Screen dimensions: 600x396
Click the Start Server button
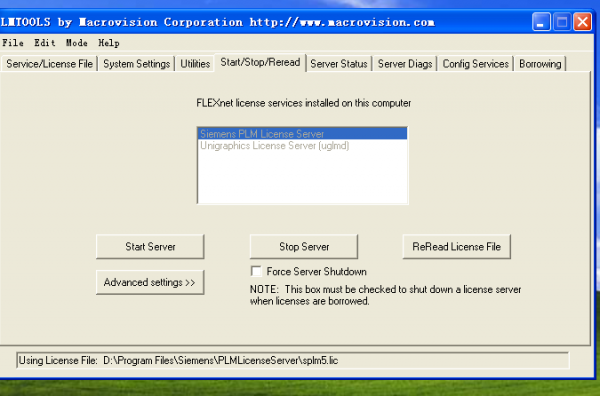click(x=150, y=247)
